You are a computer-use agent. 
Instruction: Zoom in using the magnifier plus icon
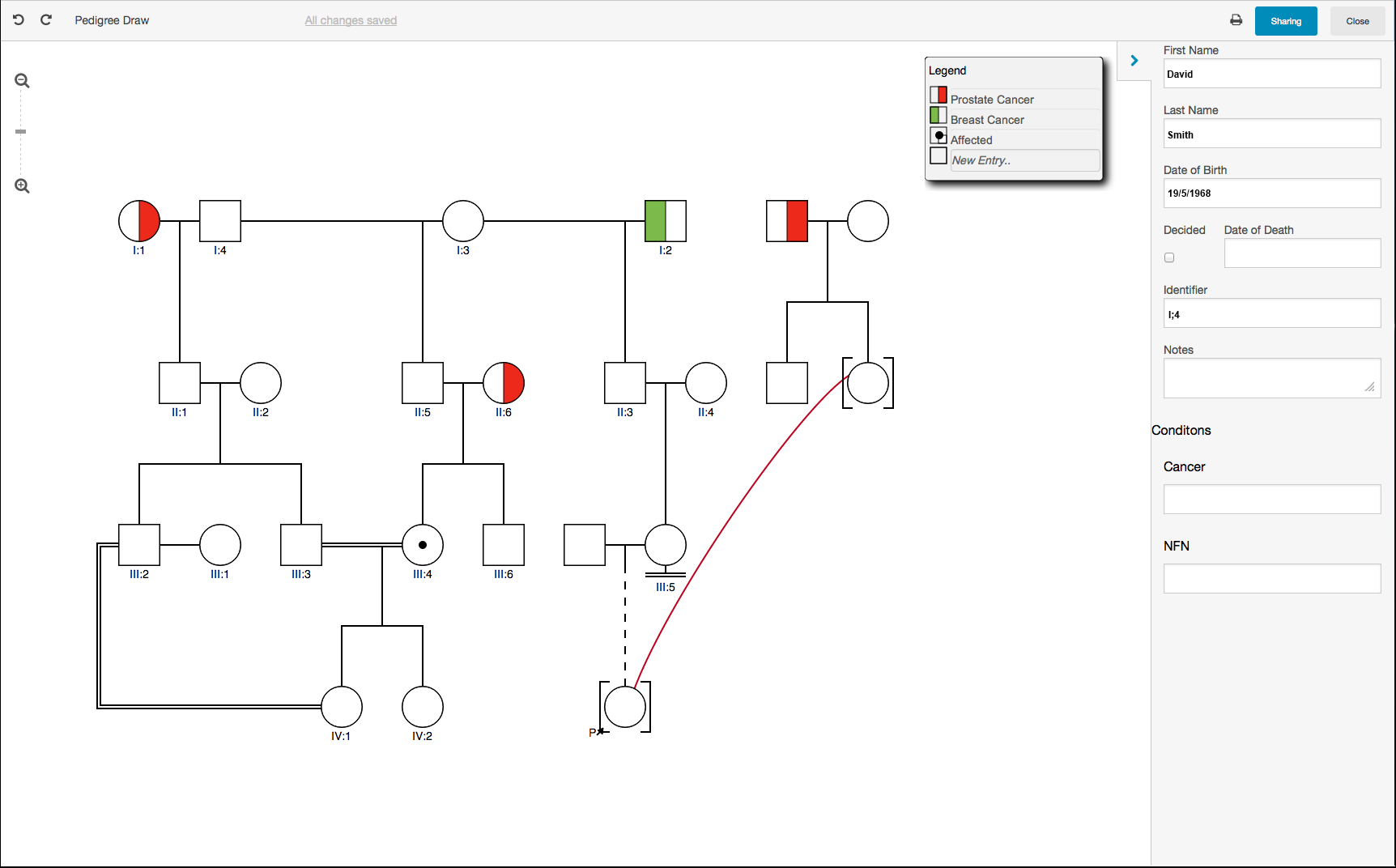pyautogui.click(x=21, y=186)
